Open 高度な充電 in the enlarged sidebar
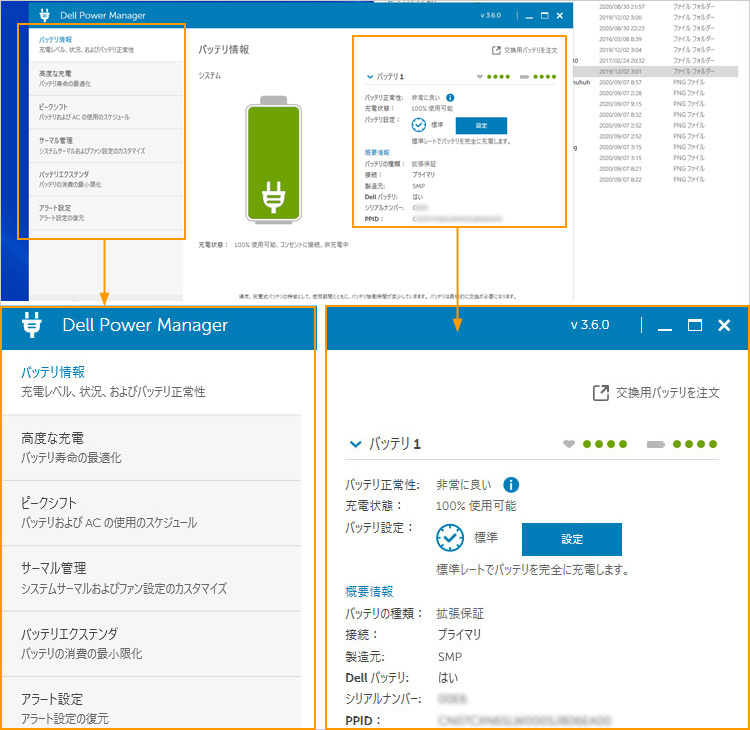This screenshot has width=750, height=730. tap(152, 448)
